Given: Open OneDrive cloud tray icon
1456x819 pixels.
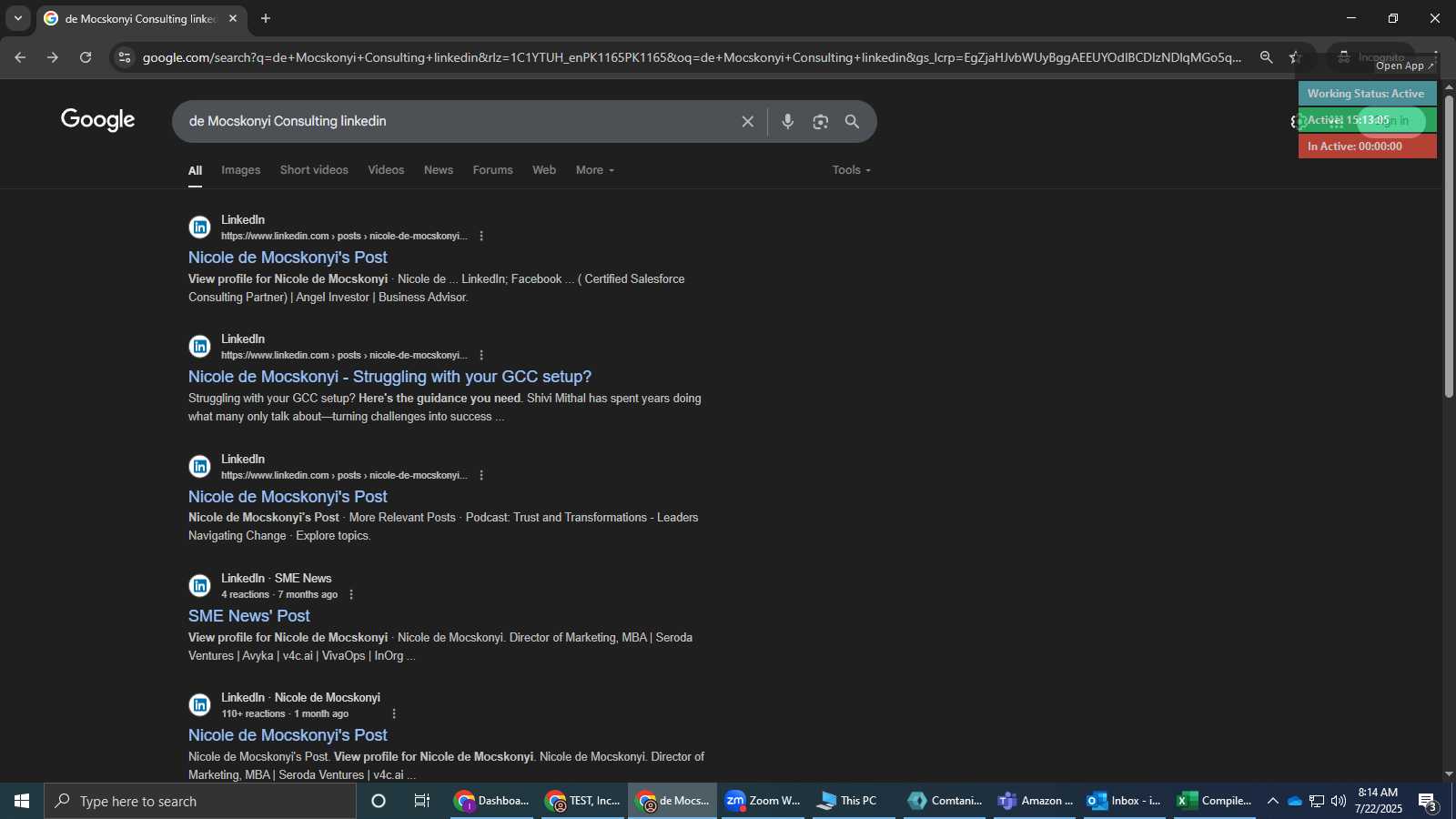Looking at the screenshot, I should (x=1294, y=801).
